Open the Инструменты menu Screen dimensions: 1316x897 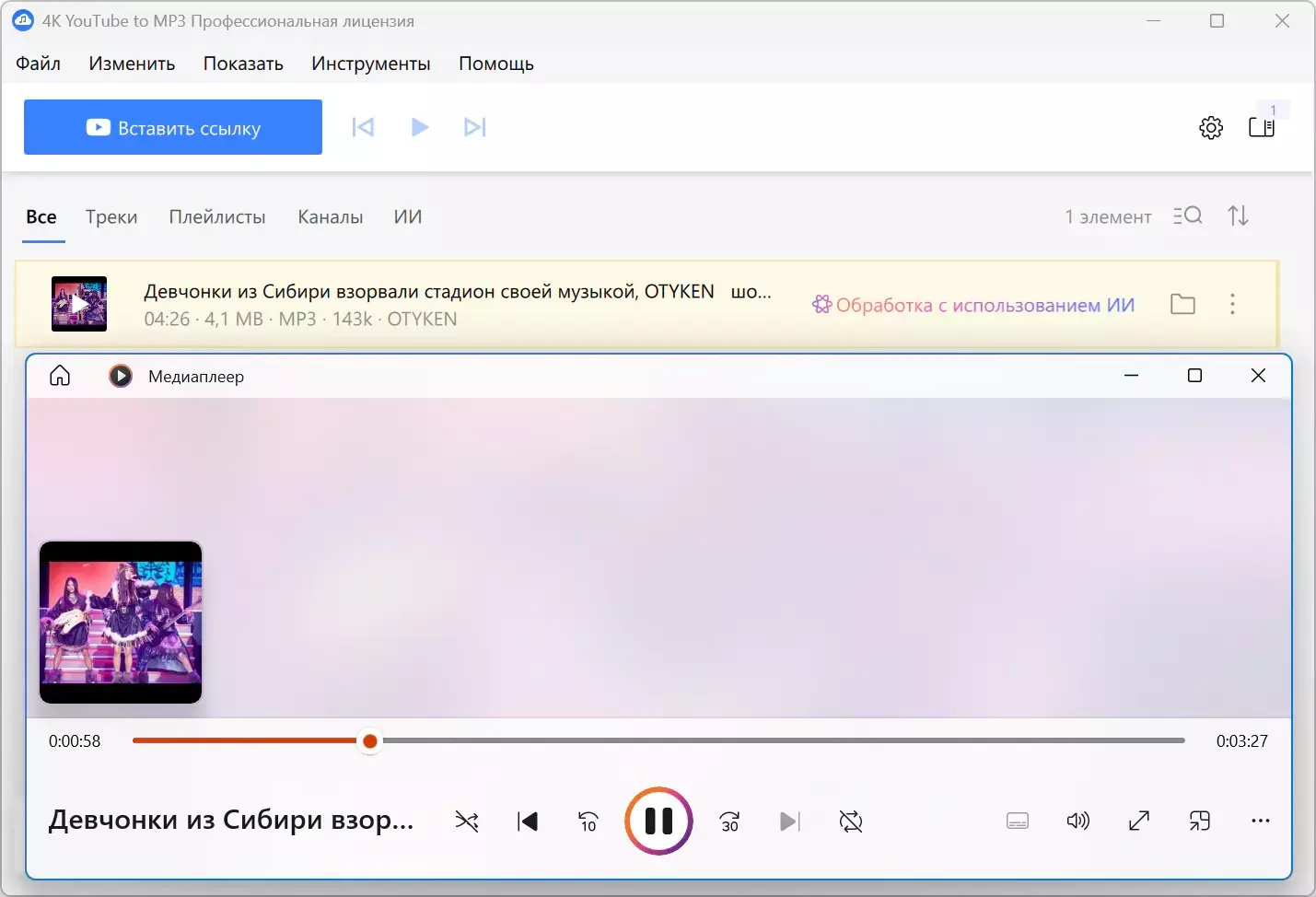370,64
